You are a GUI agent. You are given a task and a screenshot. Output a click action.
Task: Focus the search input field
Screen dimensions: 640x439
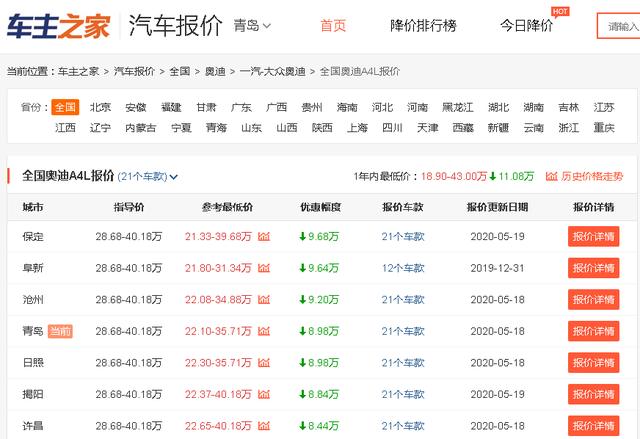(618, 26)
